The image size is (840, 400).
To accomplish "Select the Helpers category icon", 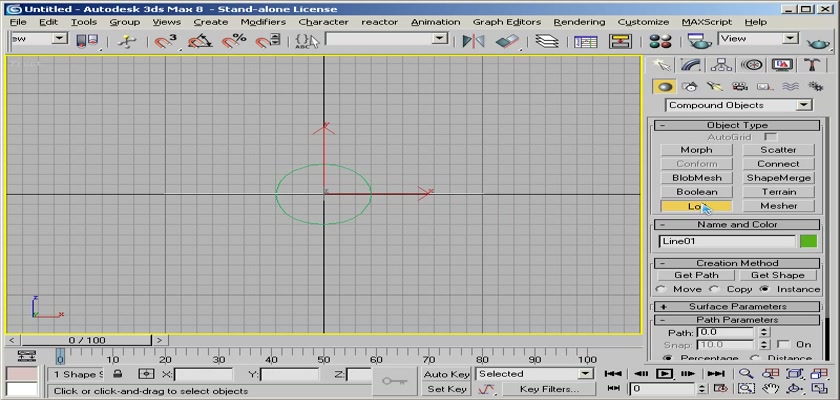I will tap(764, 86).
